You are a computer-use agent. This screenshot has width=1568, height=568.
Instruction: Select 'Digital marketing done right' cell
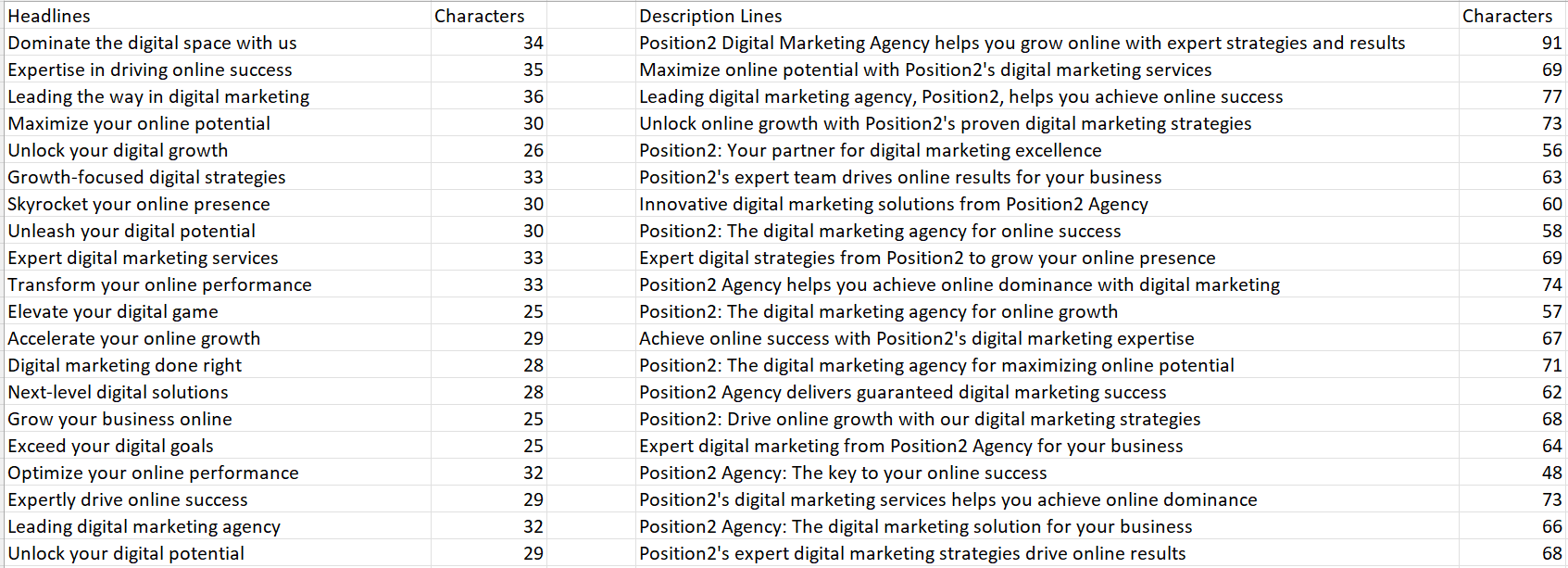click(x=218, y=365)
